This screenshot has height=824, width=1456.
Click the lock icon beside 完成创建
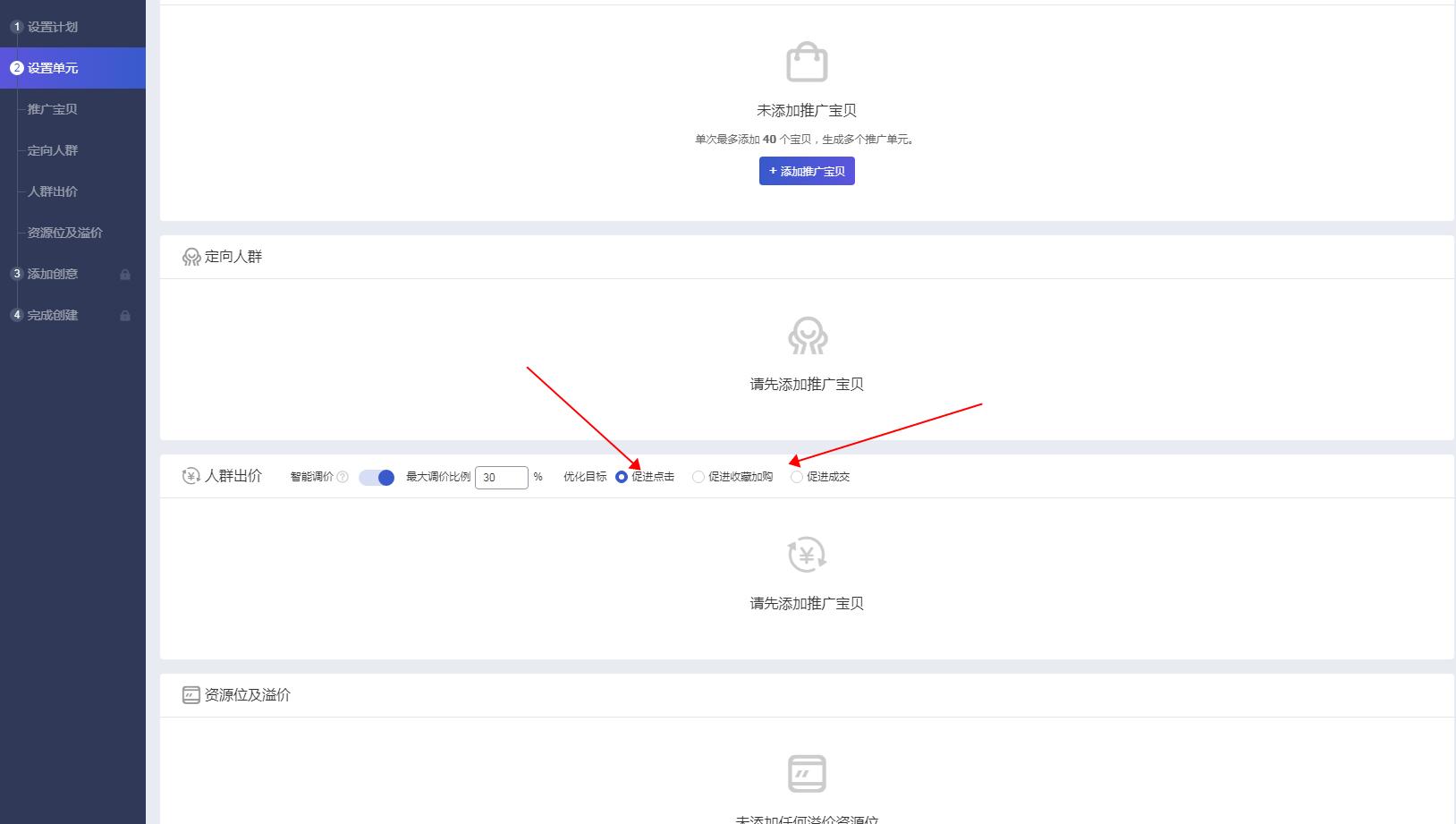coord(125,315)
